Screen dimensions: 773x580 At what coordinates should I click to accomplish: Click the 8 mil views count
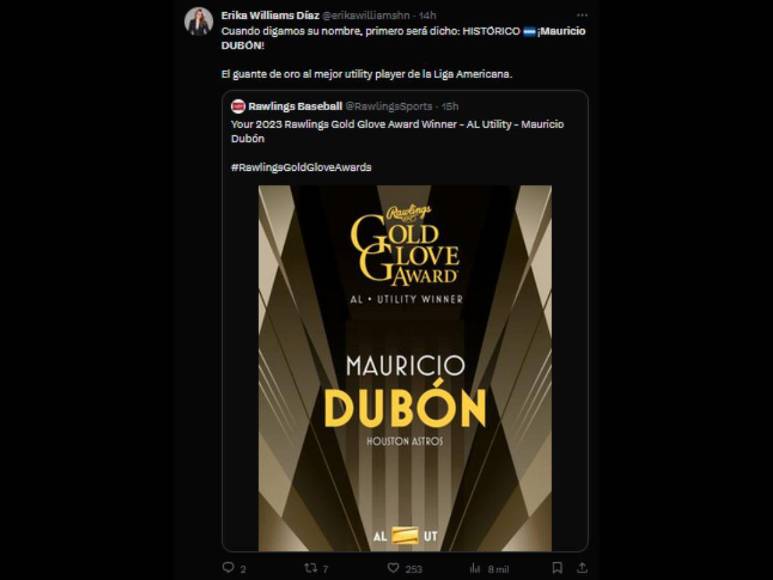(x=498, y=569)
